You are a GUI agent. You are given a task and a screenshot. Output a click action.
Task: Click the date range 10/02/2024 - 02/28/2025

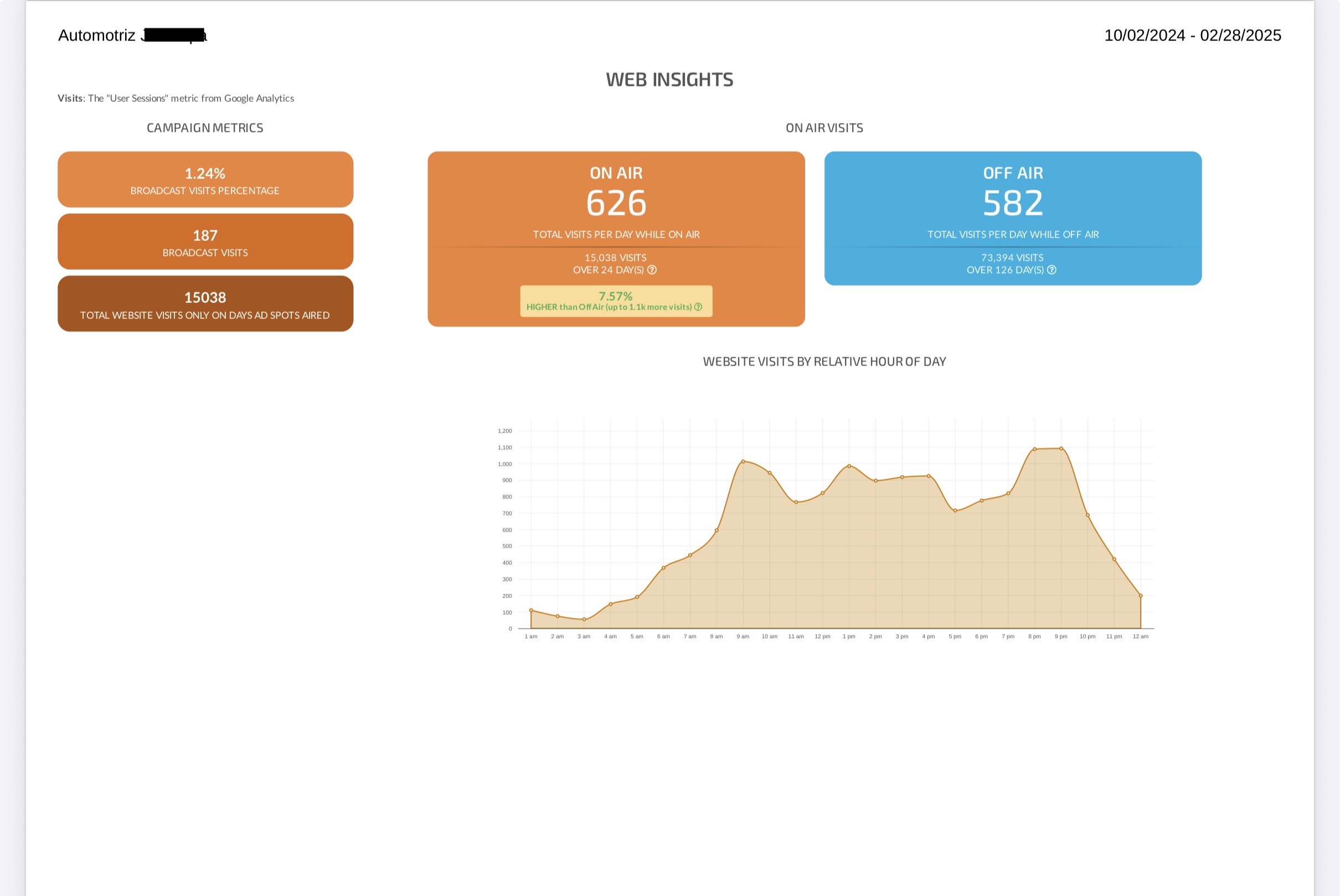[1193, 35]
